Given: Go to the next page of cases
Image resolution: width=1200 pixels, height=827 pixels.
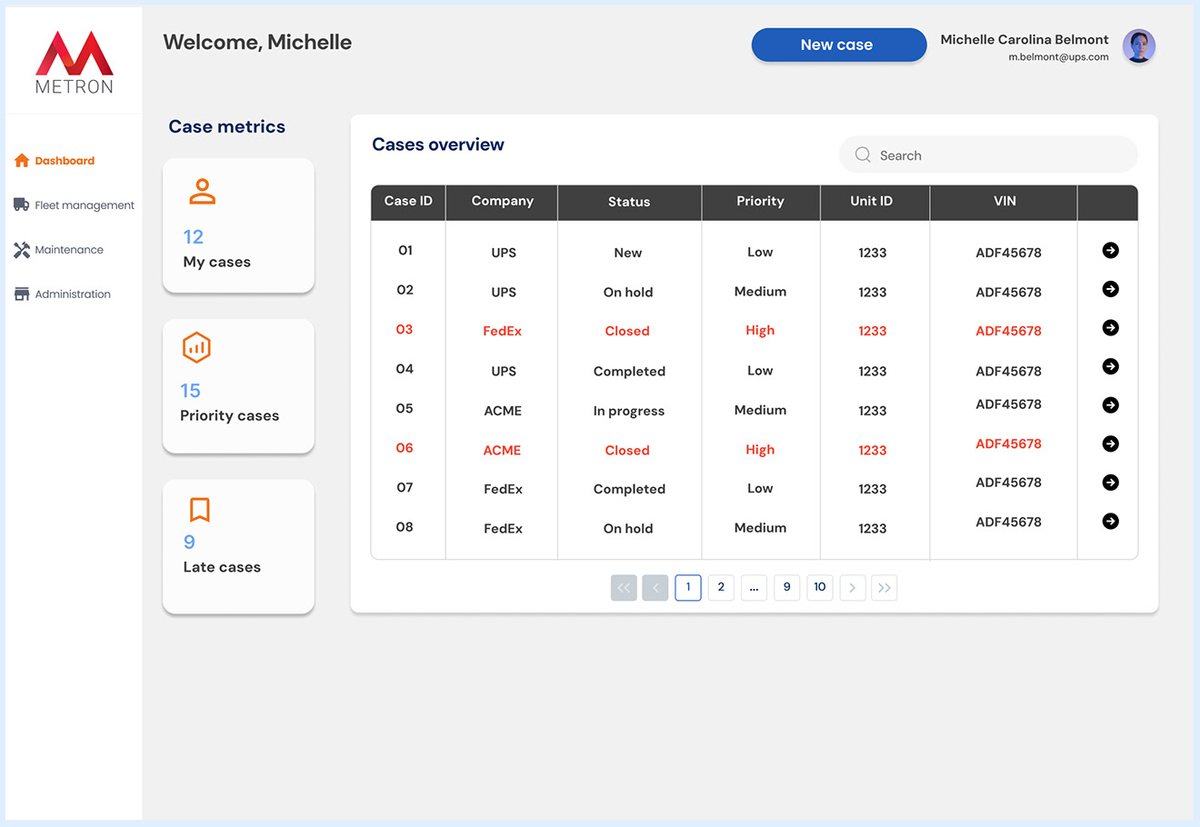Looking at the screenshot, I should click(x=852, y=588).
